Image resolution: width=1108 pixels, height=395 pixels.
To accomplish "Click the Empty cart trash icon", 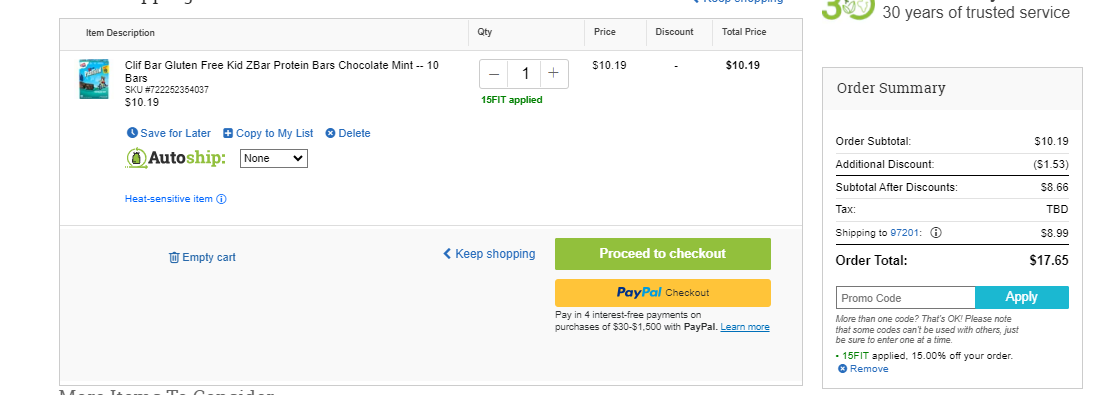I will coord(174,257).
